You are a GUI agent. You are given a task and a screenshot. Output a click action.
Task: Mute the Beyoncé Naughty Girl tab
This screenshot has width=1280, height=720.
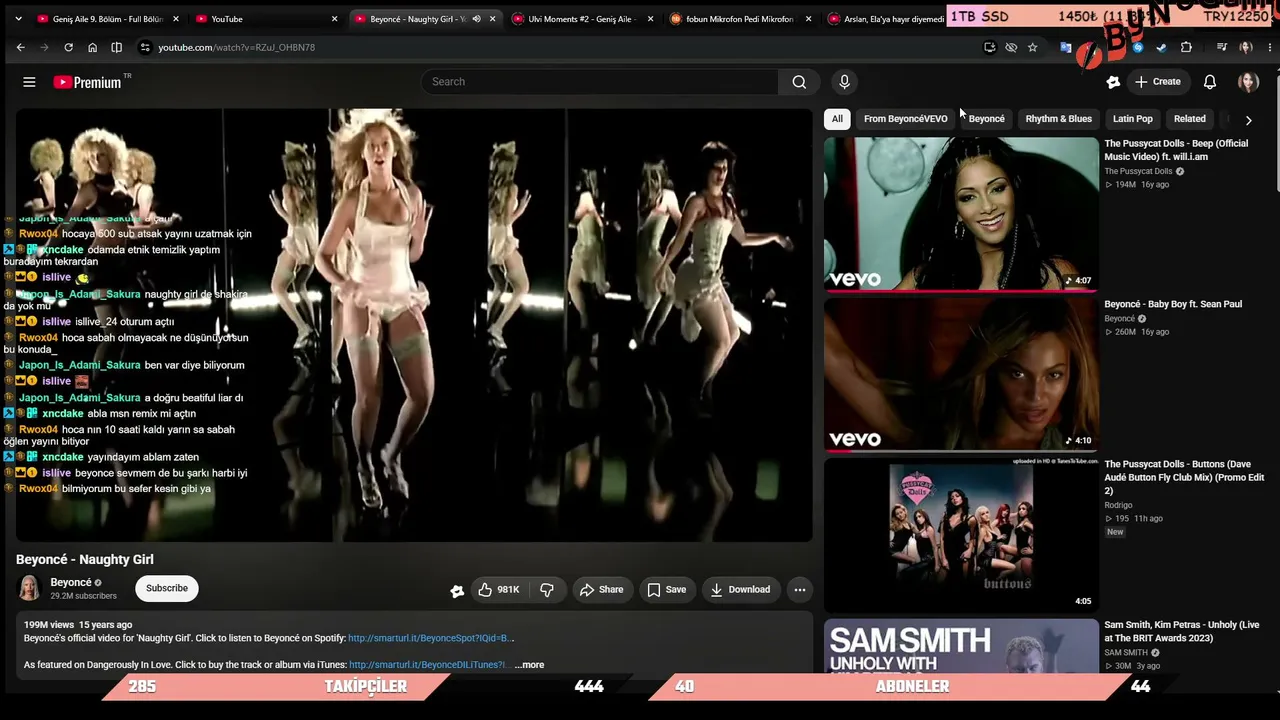[x=476, y=19]
